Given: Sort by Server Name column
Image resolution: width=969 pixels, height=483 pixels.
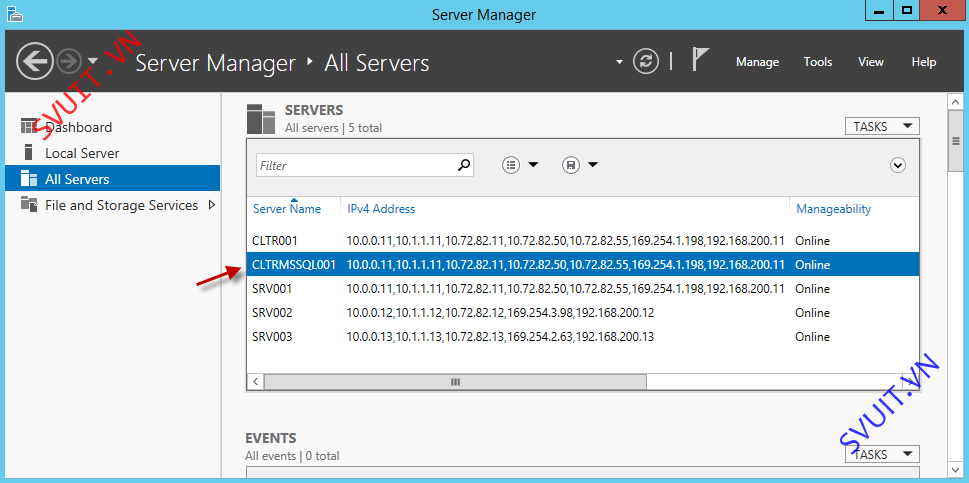Looking at the screenshot, I should click(287, 209).
